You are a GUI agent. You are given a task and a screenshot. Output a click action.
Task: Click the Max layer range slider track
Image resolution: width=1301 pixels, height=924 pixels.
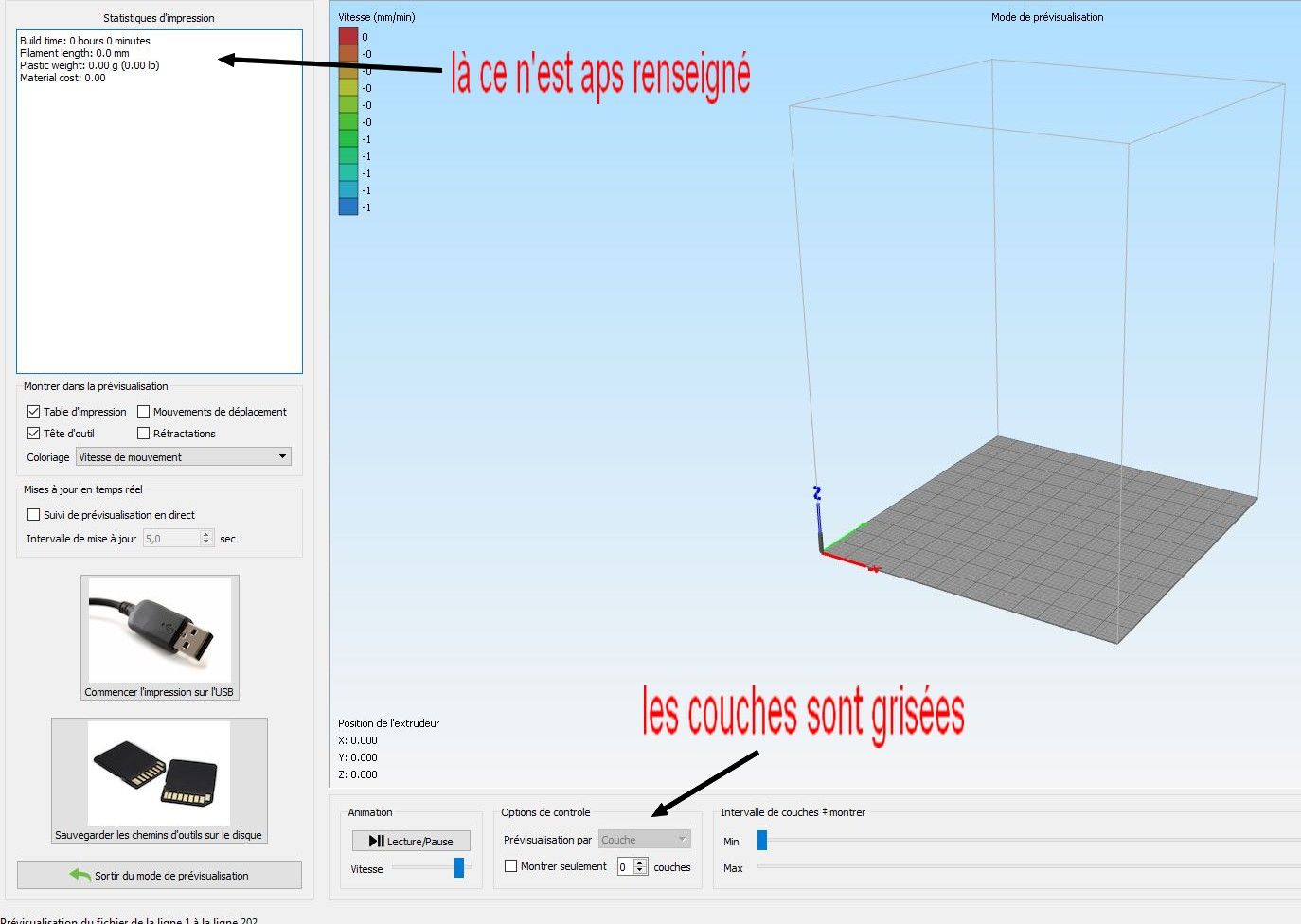point(1028,866)
